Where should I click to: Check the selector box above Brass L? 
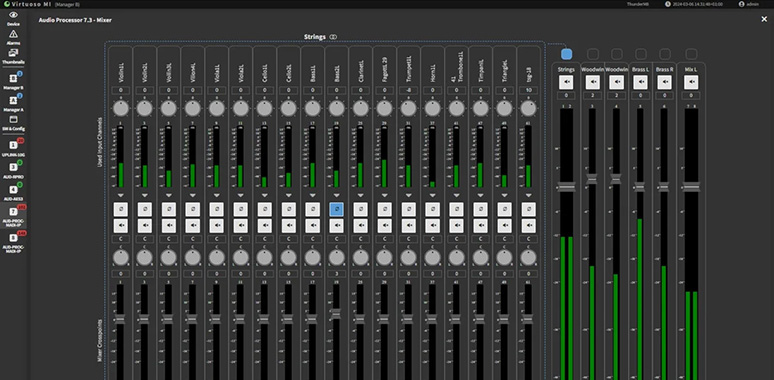coord(641,54)
